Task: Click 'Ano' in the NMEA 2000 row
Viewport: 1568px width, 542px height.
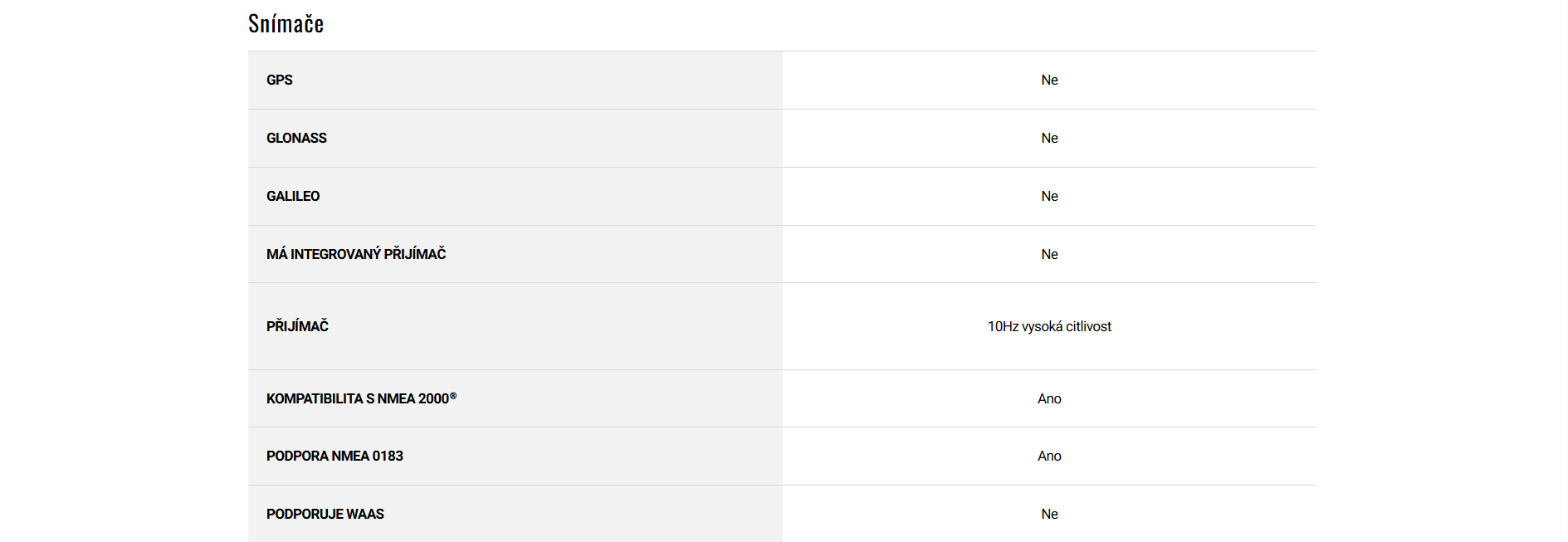Action: pos(1049,399)
